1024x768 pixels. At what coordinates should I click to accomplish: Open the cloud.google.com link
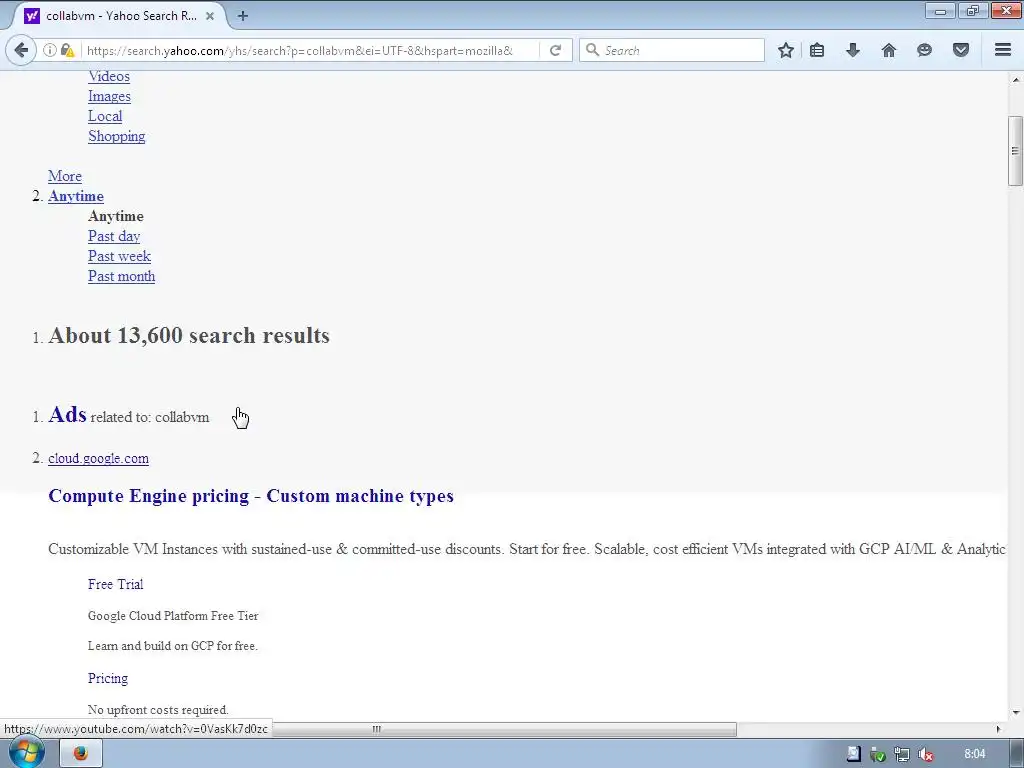pyautogui.click(x=99, y=458)
